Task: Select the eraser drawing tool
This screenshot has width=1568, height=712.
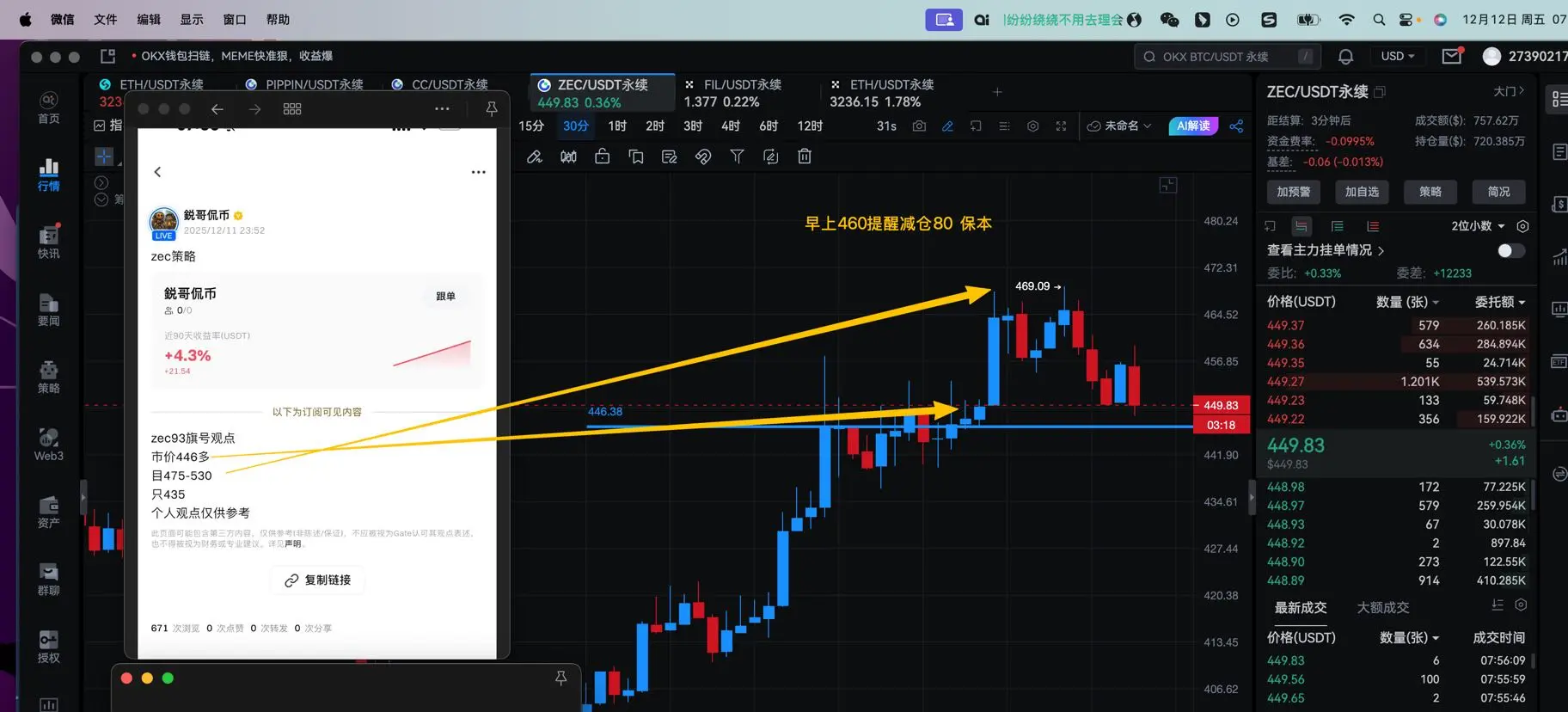Action: coord(535,157)
